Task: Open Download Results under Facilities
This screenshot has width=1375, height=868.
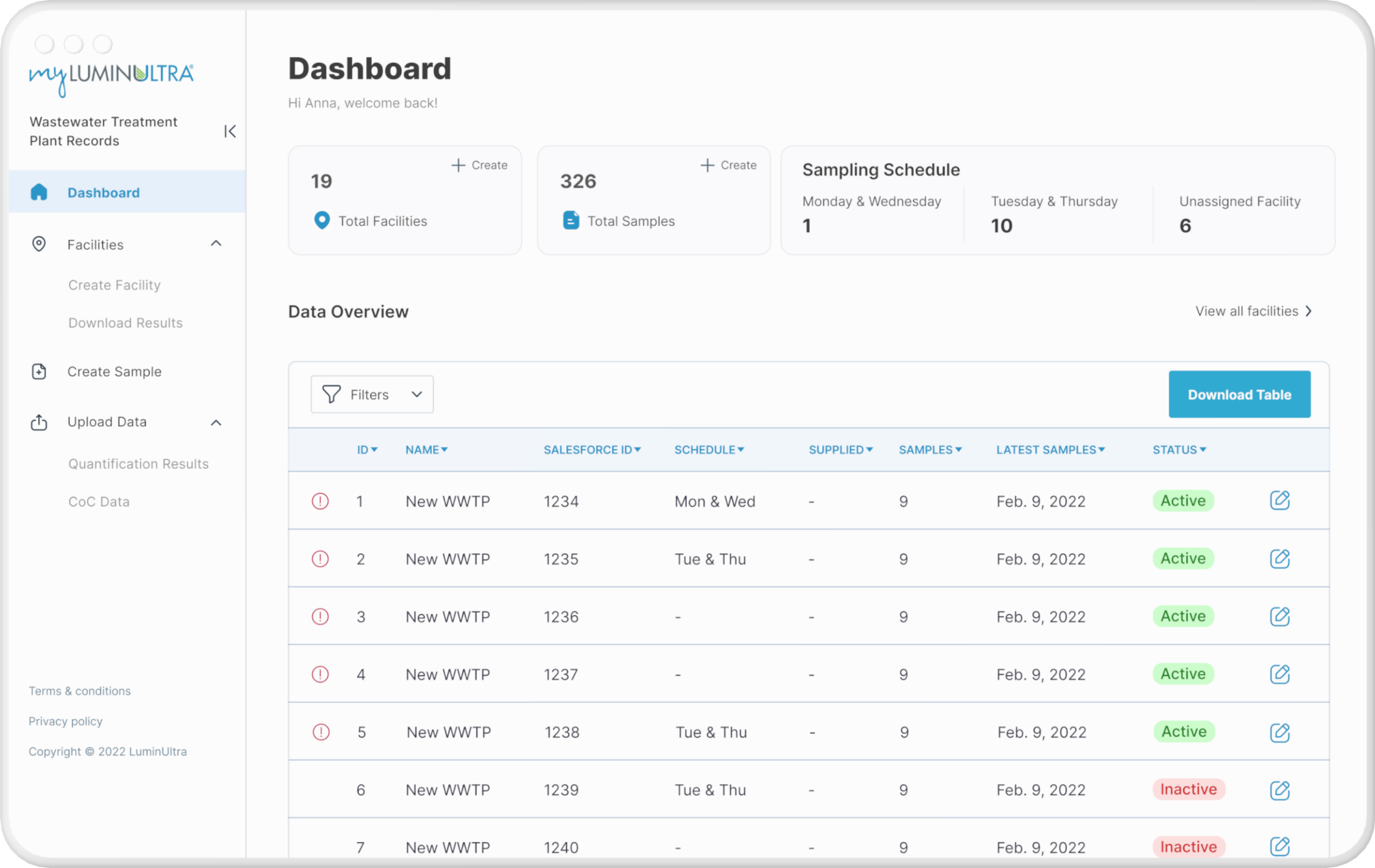Action: [125, 323]
